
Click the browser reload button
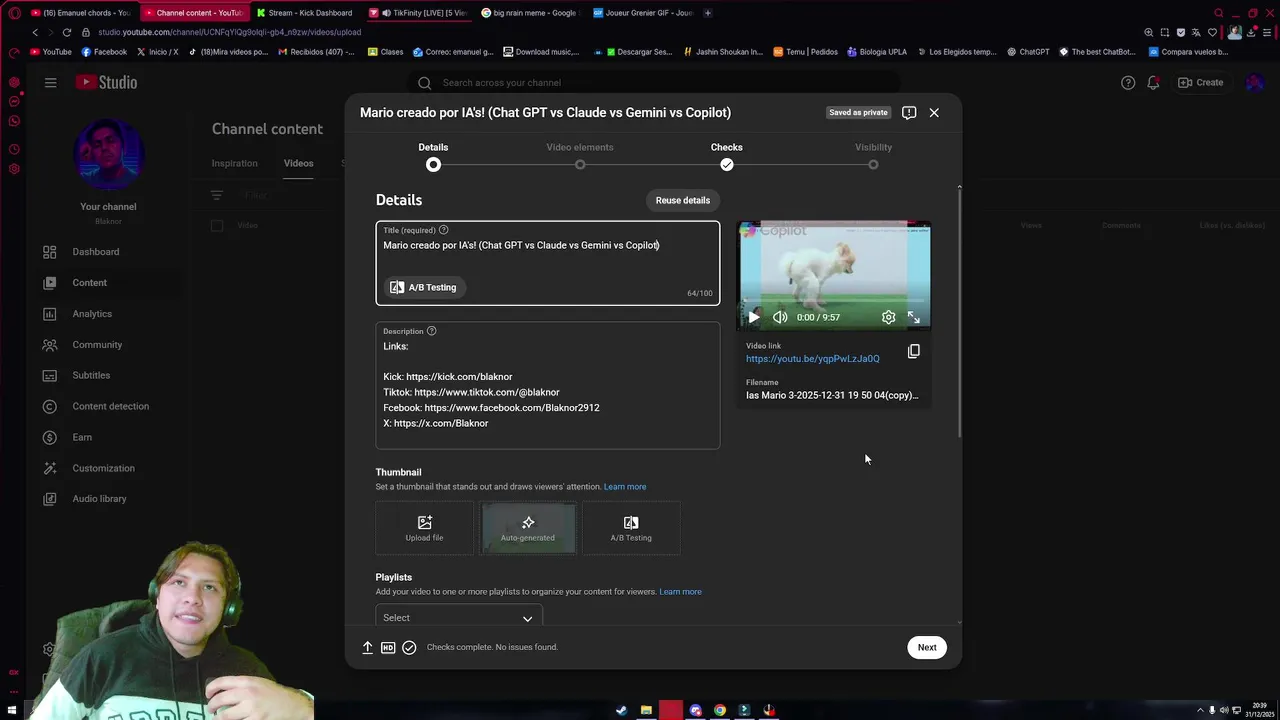tap(66, 32)
